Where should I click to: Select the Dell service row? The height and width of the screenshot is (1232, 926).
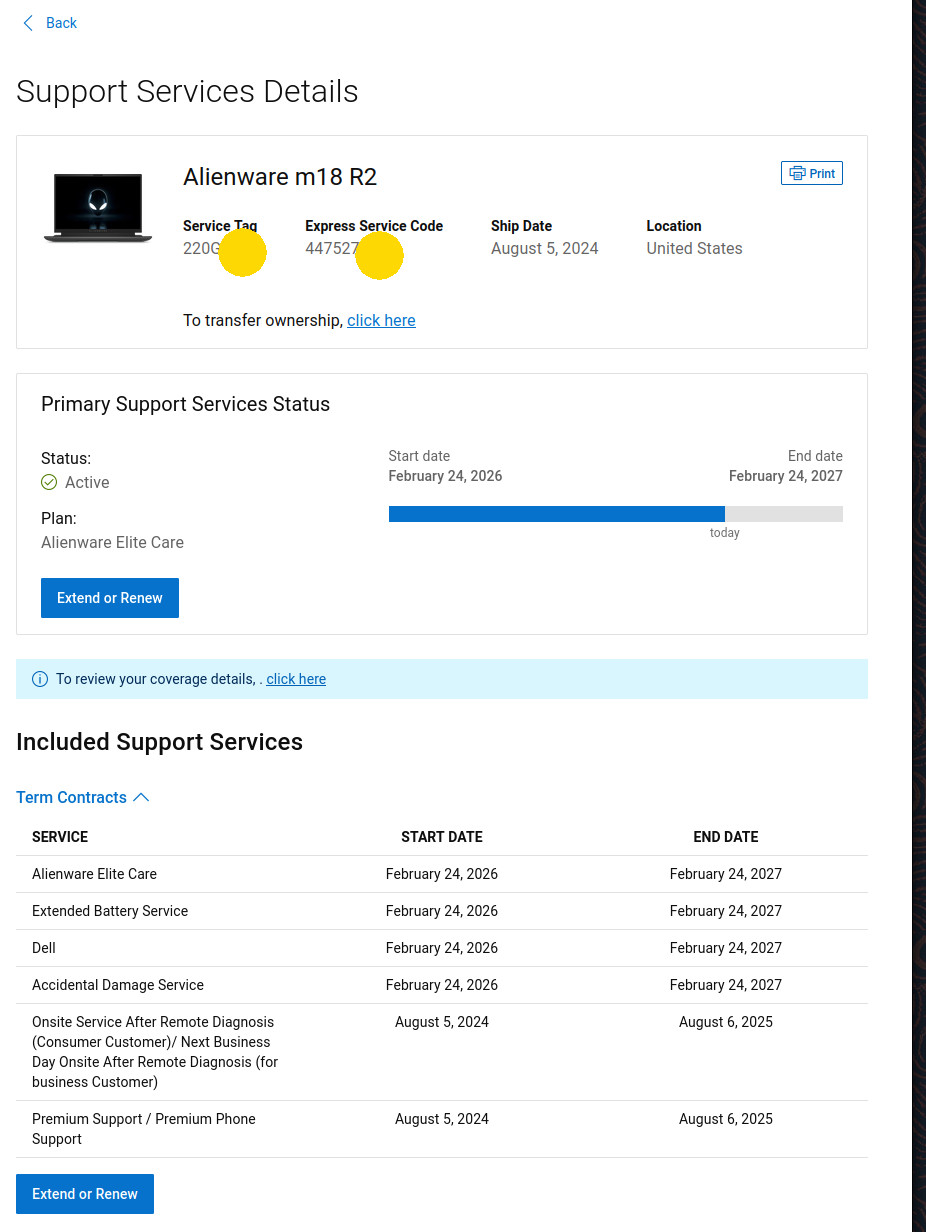[x=442, y=948]
